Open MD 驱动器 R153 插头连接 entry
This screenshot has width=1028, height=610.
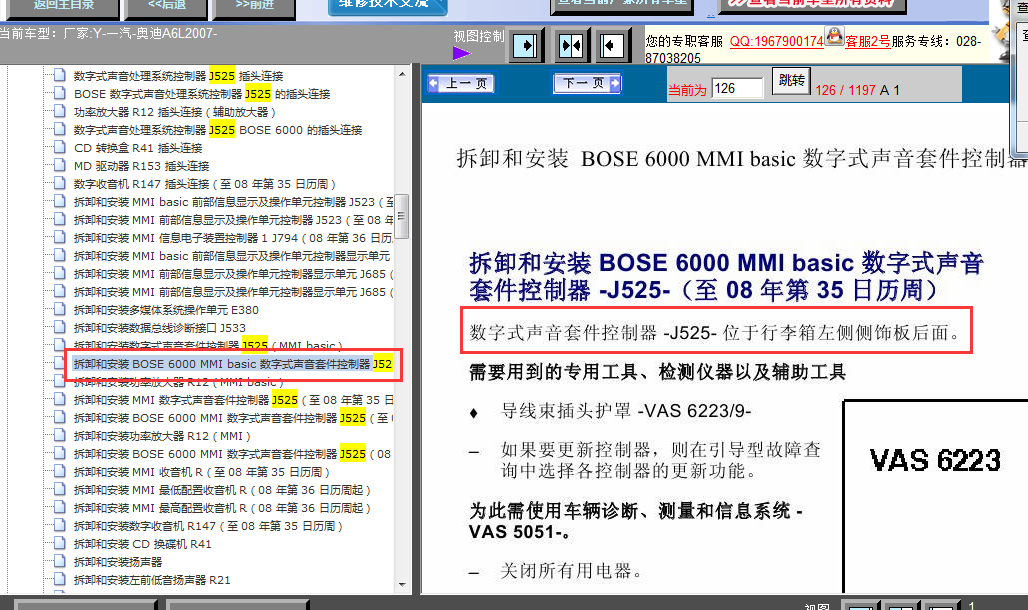click(142, 166)
